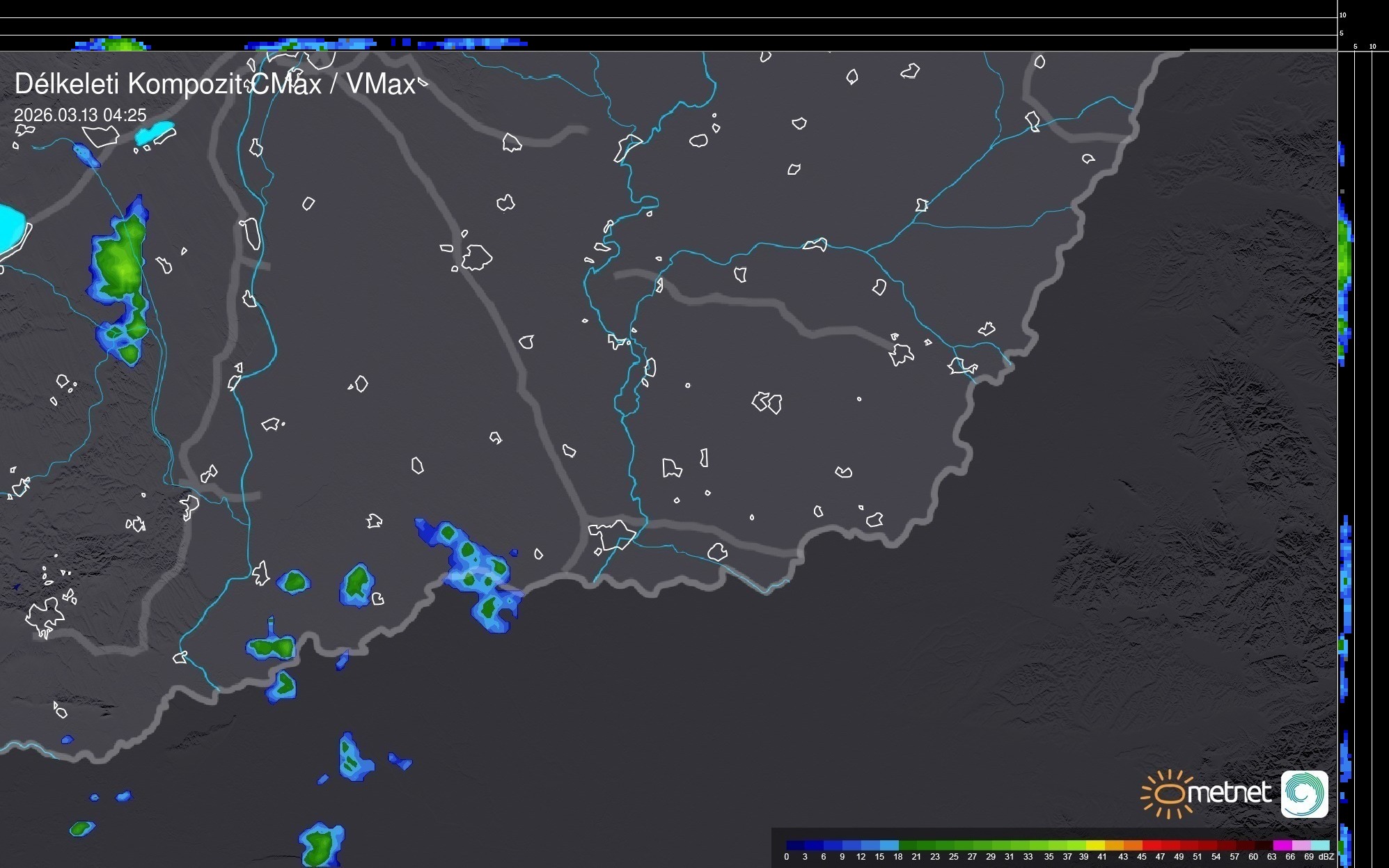
Task: Select the dark navy 0 dBZ swatch
Action: [x=795, y=845]
